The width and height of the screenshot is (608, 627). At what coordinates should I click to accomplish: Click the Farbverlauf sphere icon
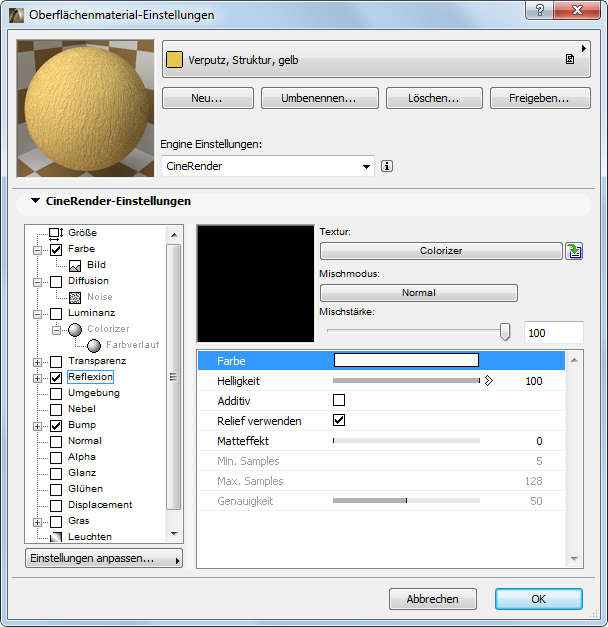pos(94,346)
